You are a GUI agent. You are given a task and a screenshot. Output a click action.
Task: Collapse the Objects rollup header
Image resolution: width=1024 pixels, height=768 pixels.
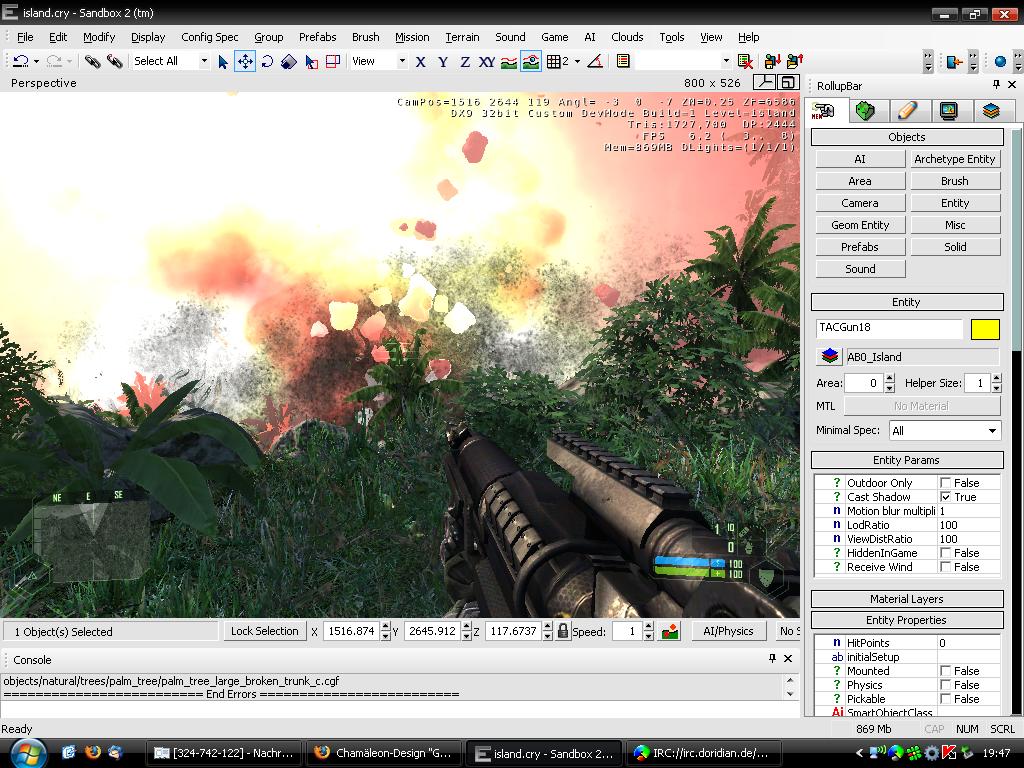[907, 137]
